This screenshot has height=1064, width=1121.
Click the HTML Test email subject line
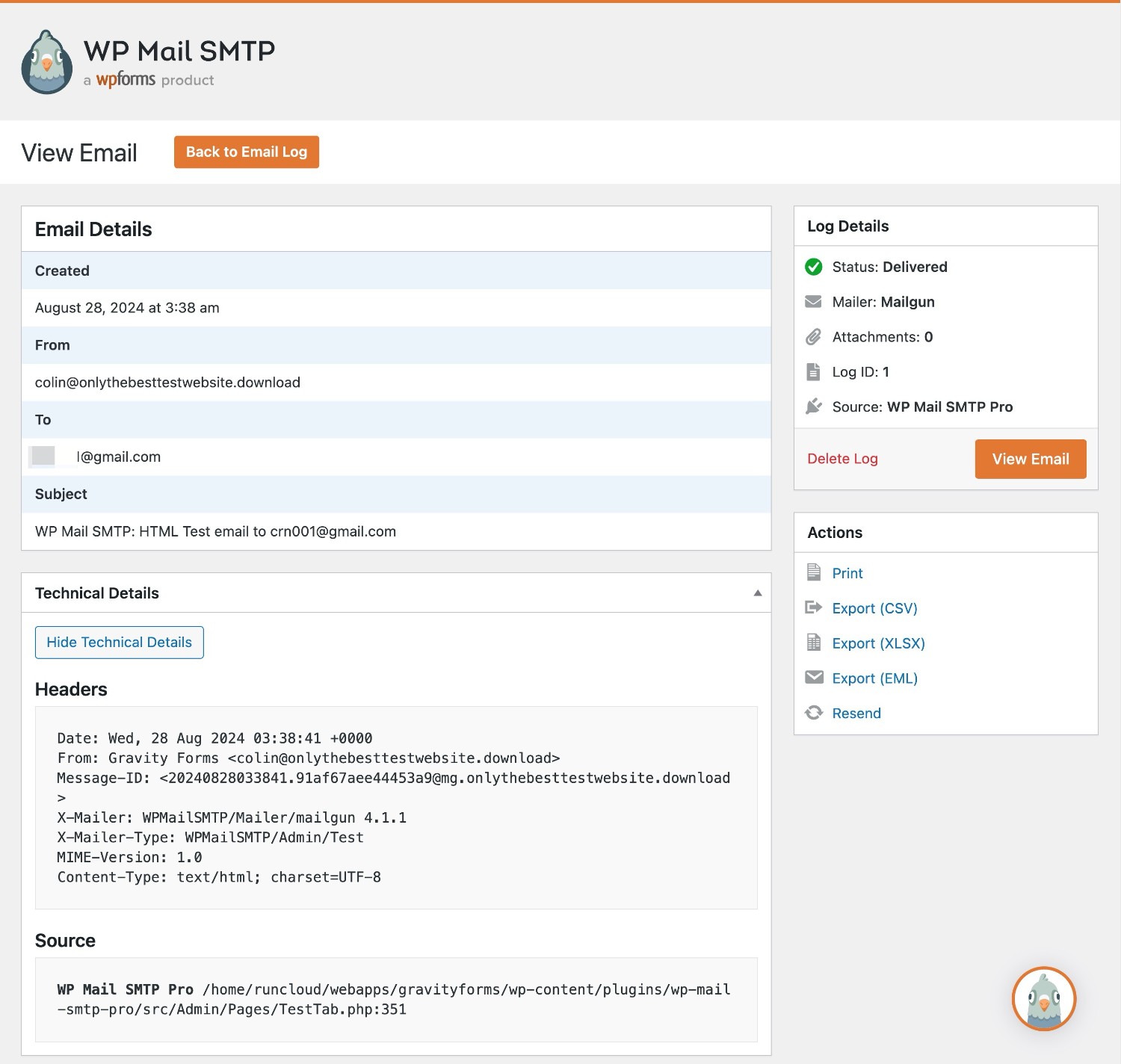[x=215, y=531]
